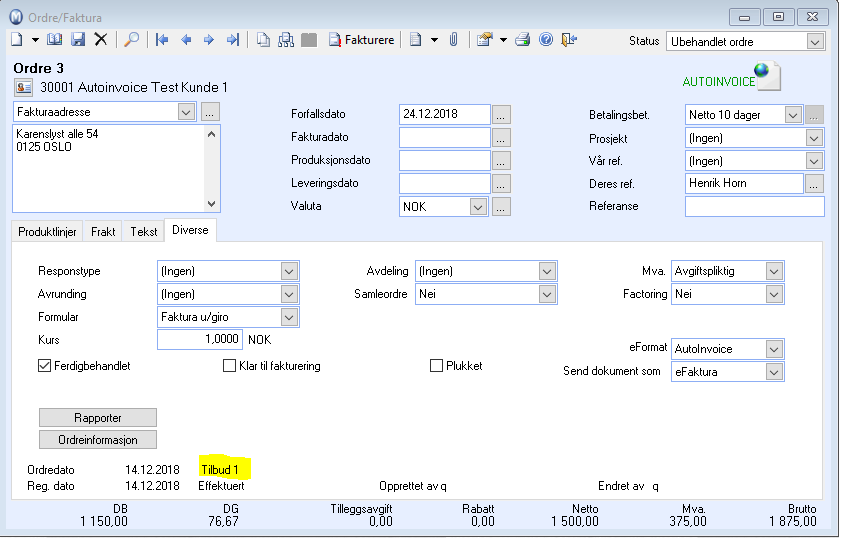Click ellipsis button beside Valuta
The width and height of the screenshot is (842, 544).
click(501, 207)
